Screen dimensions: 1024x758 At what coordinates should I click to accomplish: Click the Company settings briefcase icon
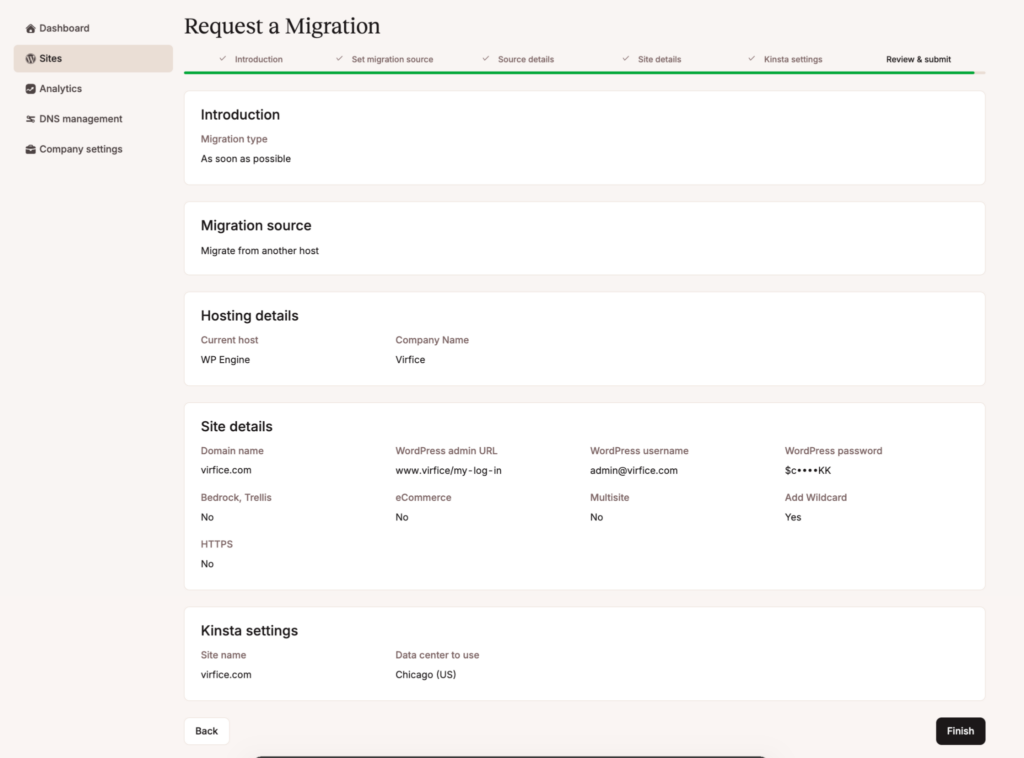(x=29, y=148)
